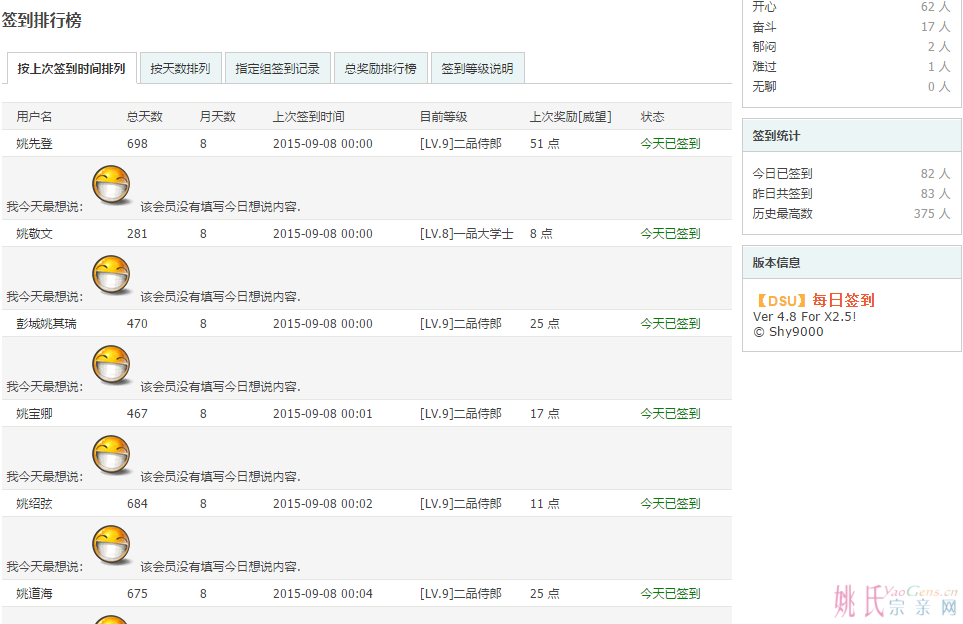This screenshot has height=624, width=963.
Task: Switch to the 按天数排列 tab
Action: (181, 68)
